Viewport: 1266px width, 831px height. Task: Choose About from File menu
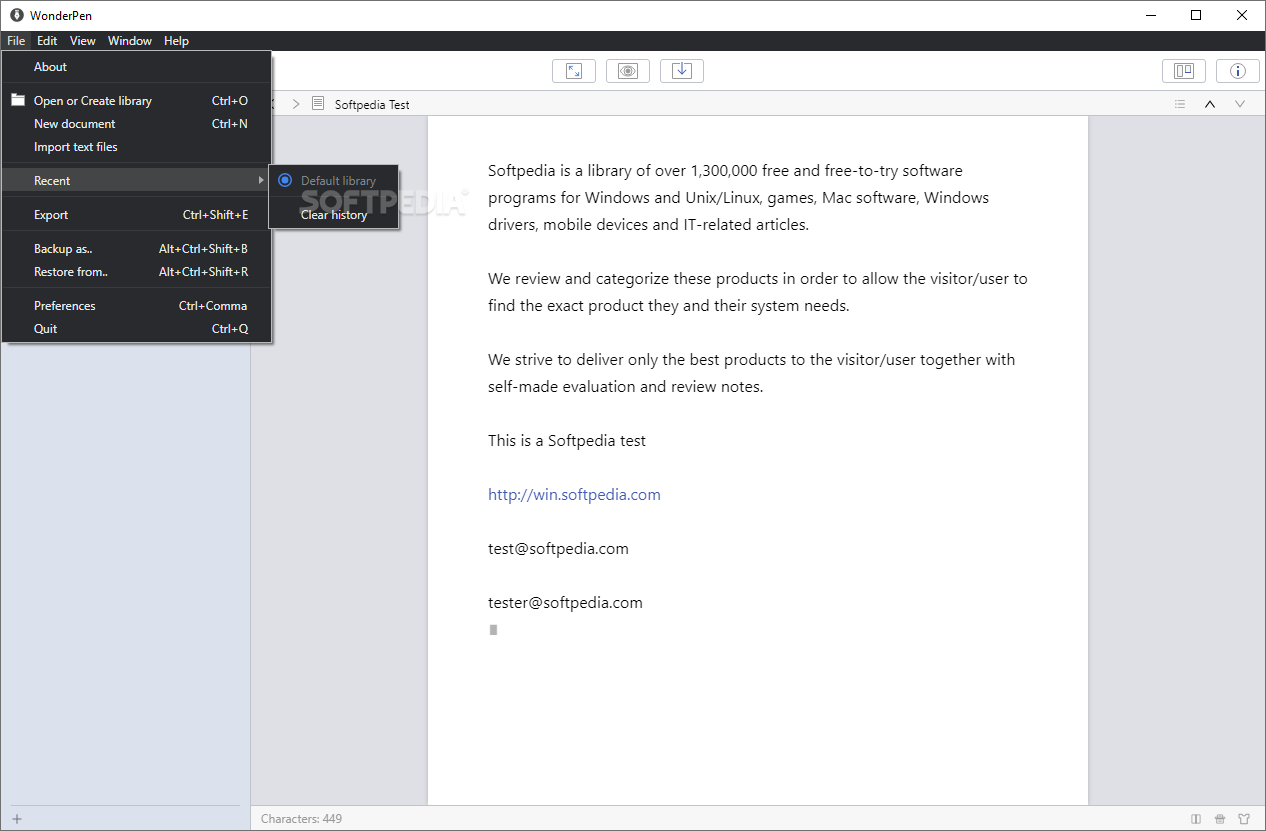[x=137, y=67]
